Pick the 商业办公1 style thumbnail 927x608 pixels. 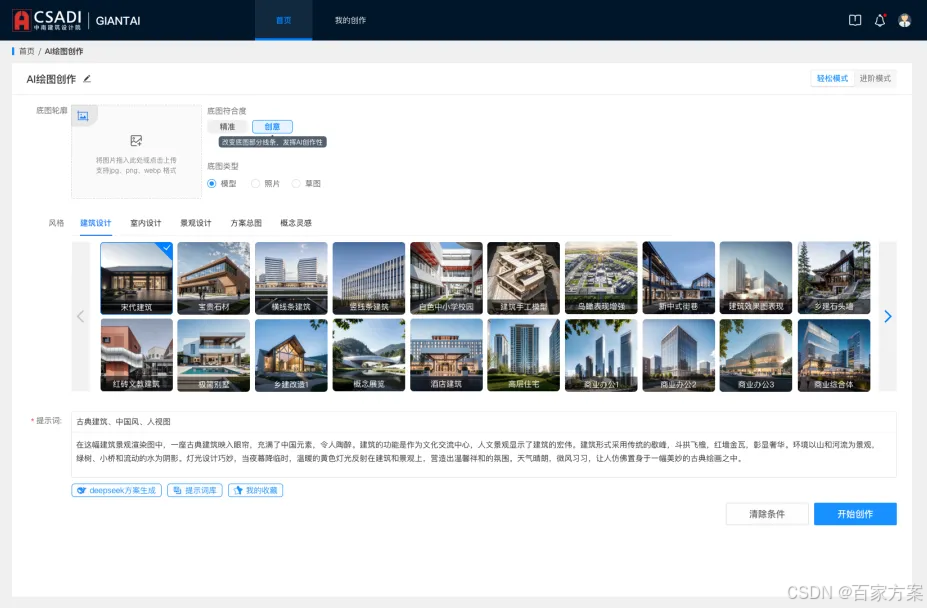[x=601, y=355]
